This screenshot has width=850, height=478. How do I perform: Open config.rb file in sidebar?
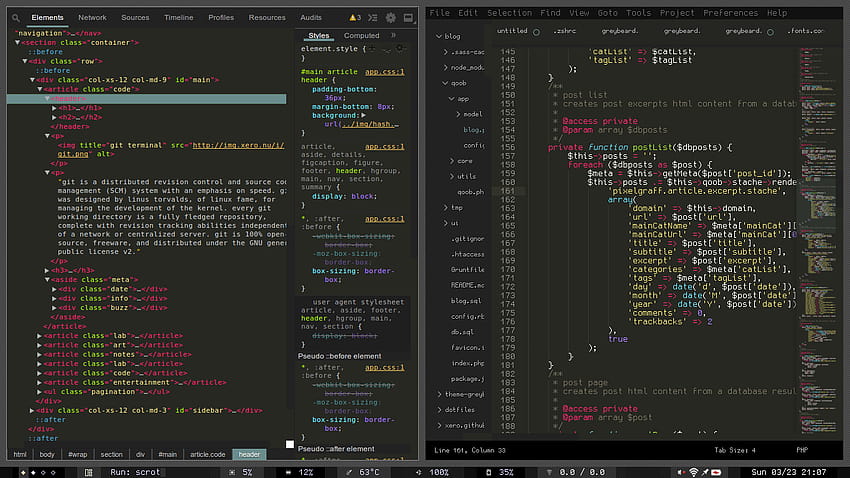[x=467, y=316]
